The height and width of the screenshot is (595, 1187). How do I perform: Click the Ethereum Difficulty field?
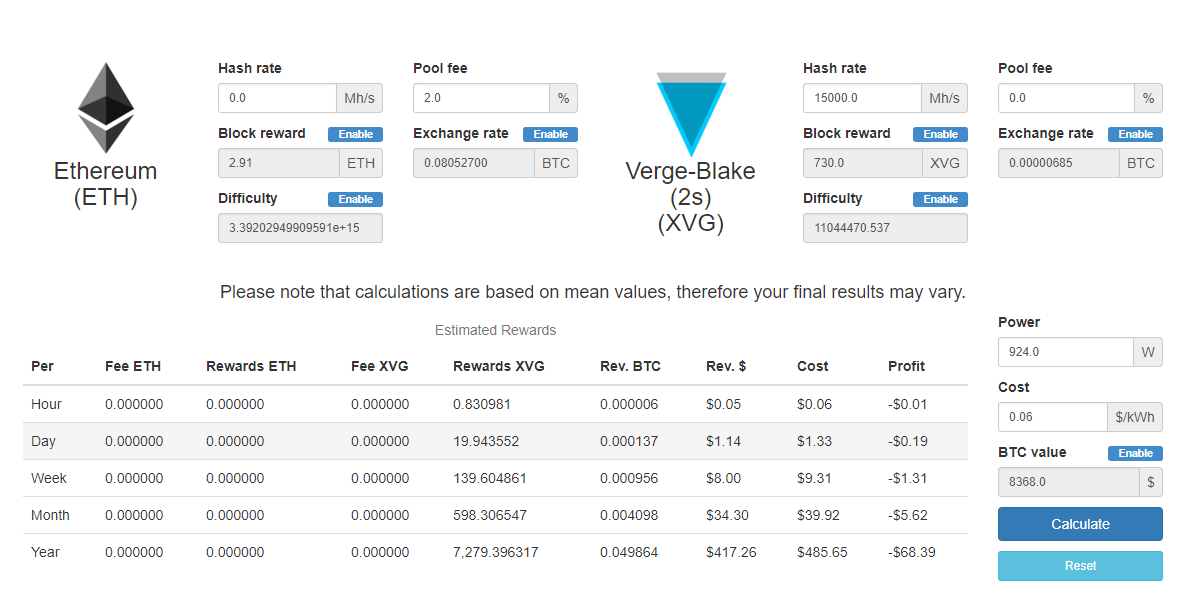(301, 228)
